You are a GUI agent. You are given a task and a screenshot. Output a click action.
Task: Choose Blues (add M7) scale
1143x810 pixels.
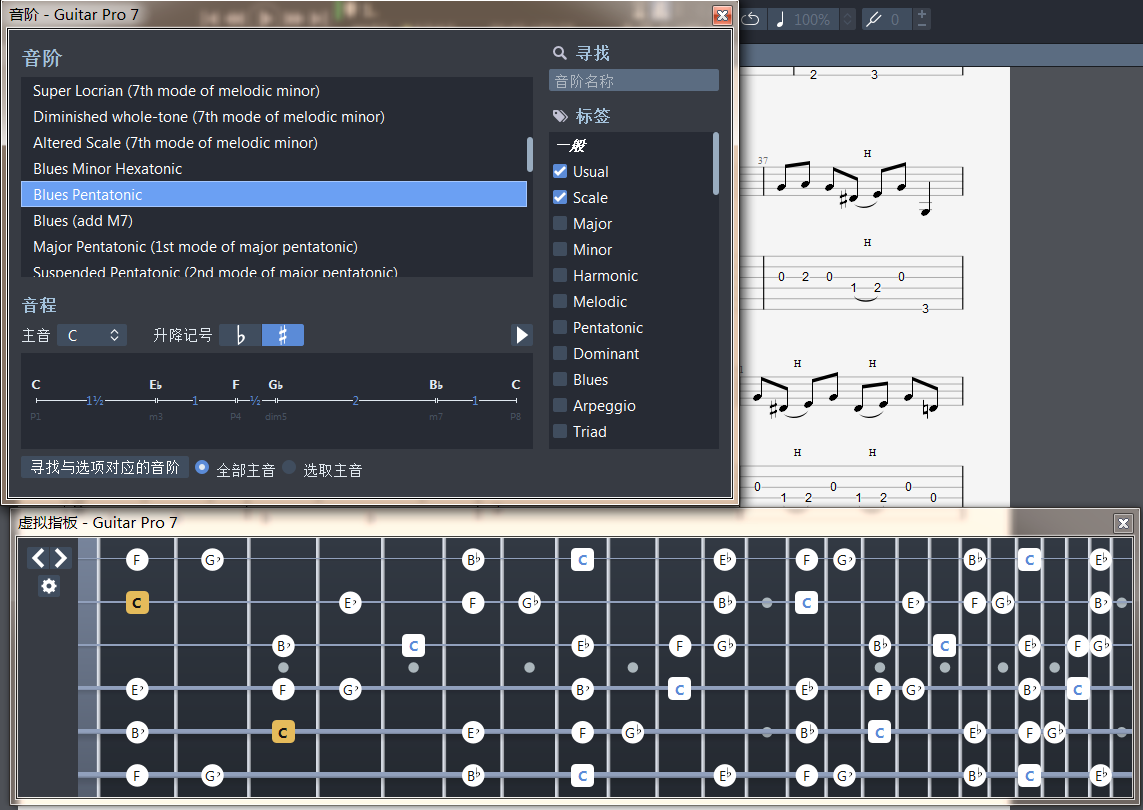coord(83,220)
